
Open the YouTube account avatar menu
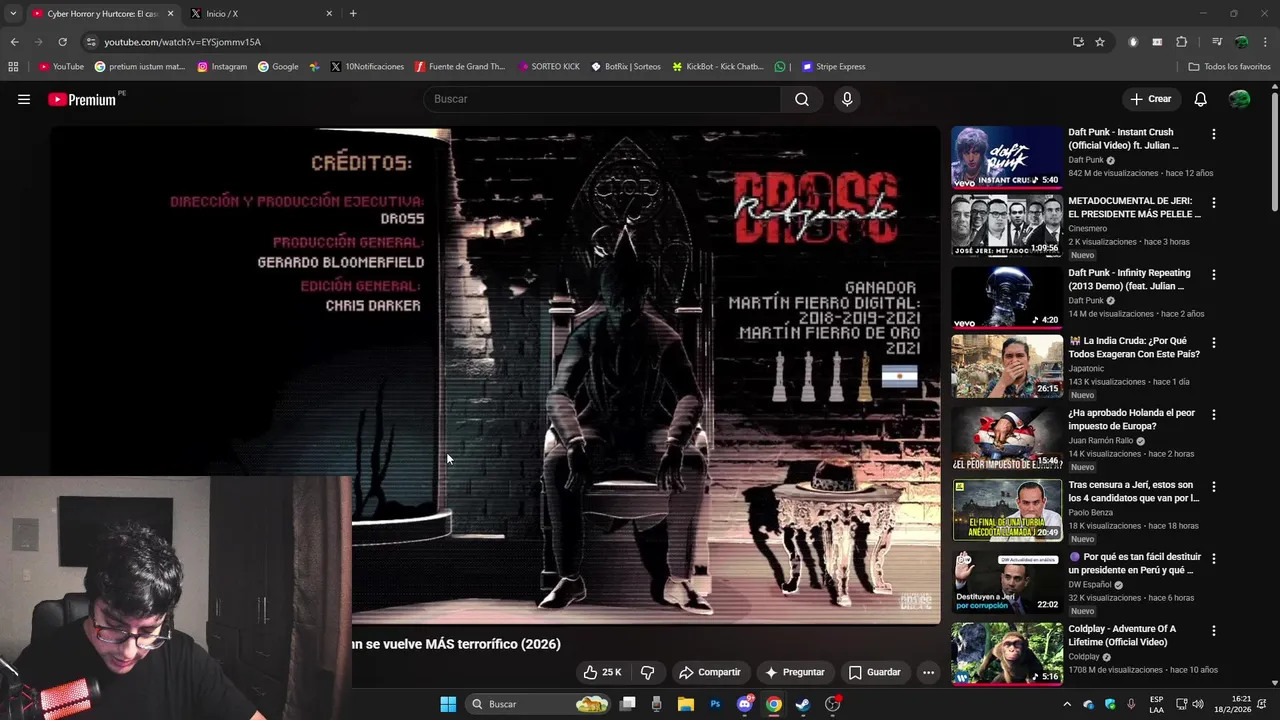coord(1239,99)
